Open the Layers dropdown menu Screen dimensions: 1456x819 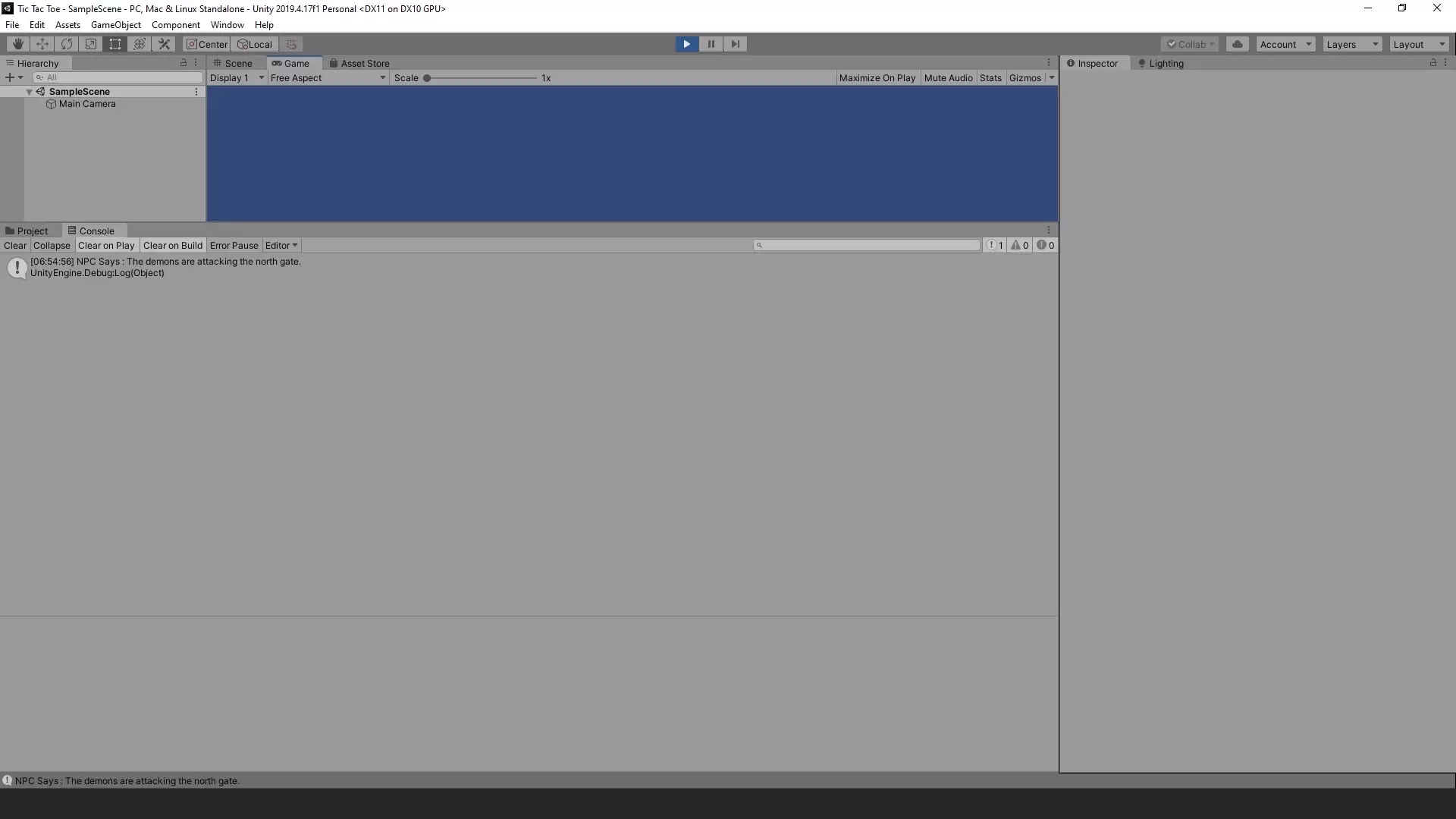(1351, 44)
